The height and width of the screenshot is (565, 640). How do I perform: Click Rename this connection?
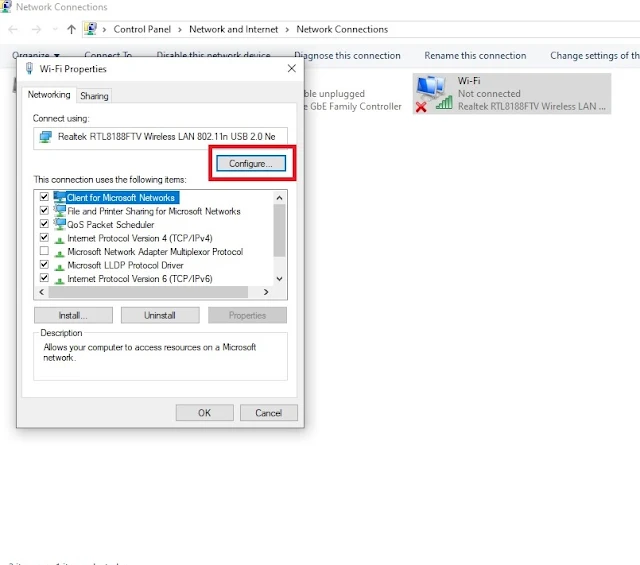click(x=475, y=56)
